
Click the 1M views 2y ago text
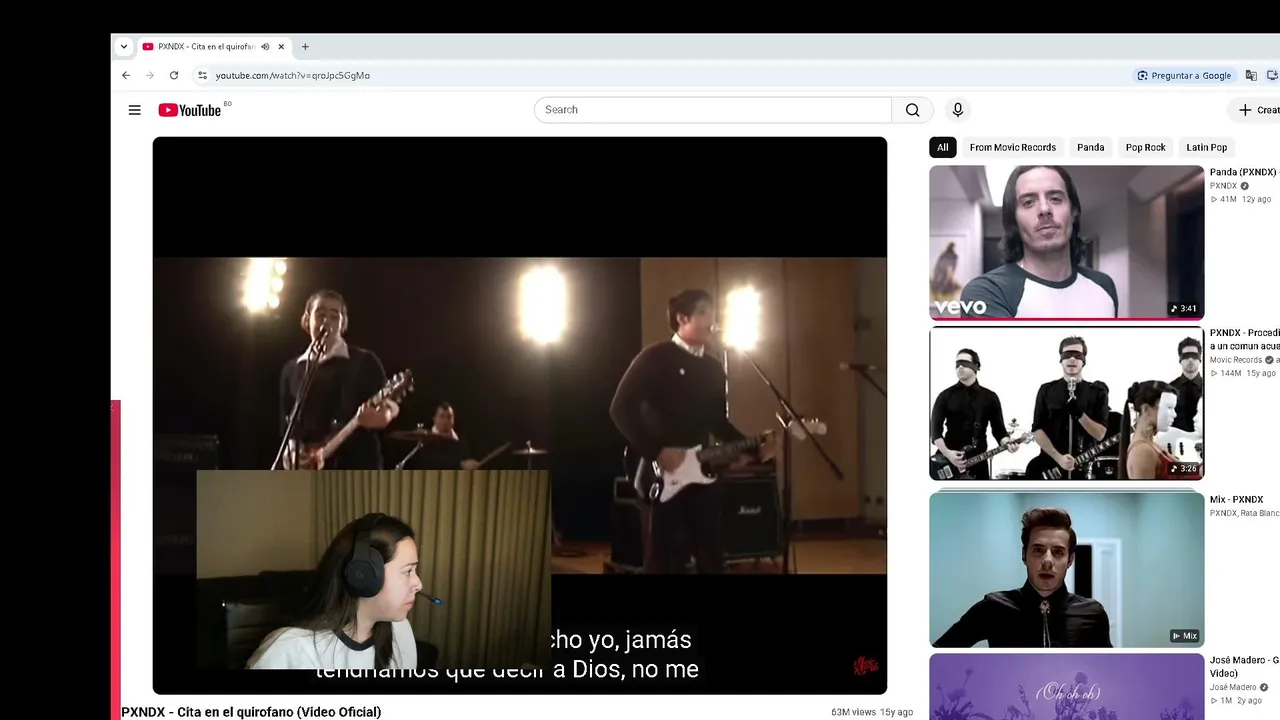pyautogui.click(x=1238, y=700)
